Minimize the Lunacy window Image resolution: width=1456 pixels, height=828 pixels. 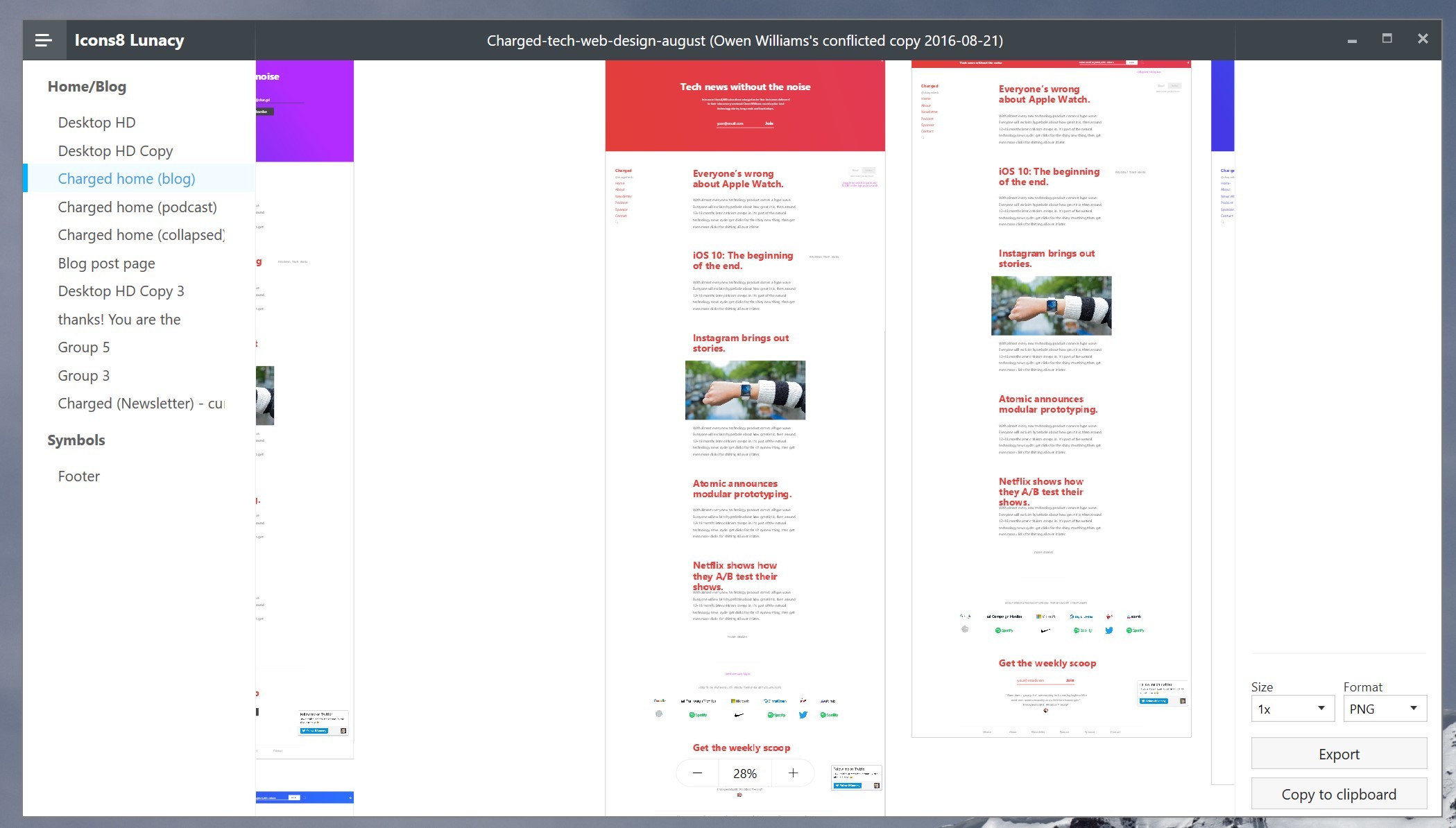(1351, 40)
